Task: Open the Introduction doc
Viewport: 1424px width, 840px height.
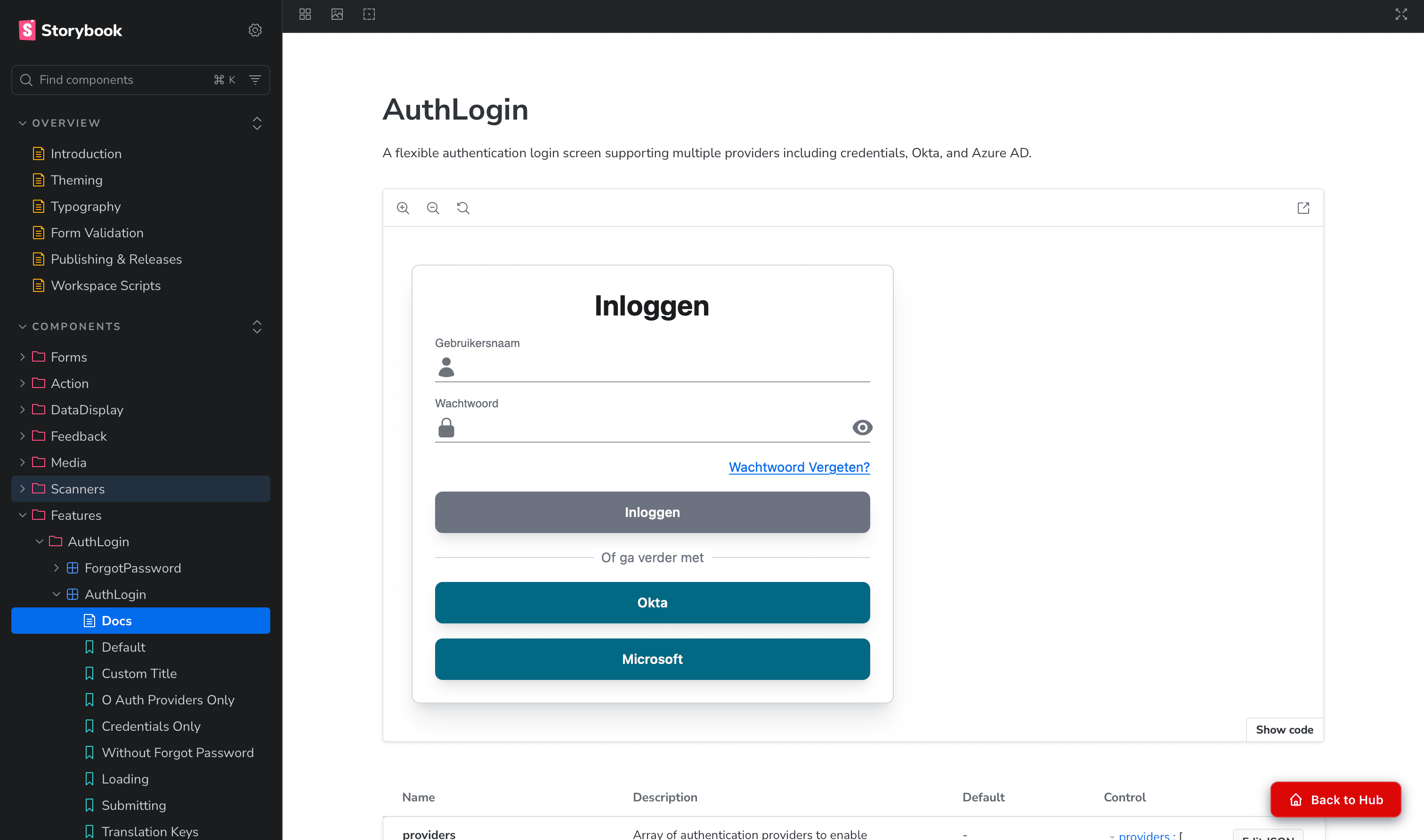Action: [x=140, y=153]
